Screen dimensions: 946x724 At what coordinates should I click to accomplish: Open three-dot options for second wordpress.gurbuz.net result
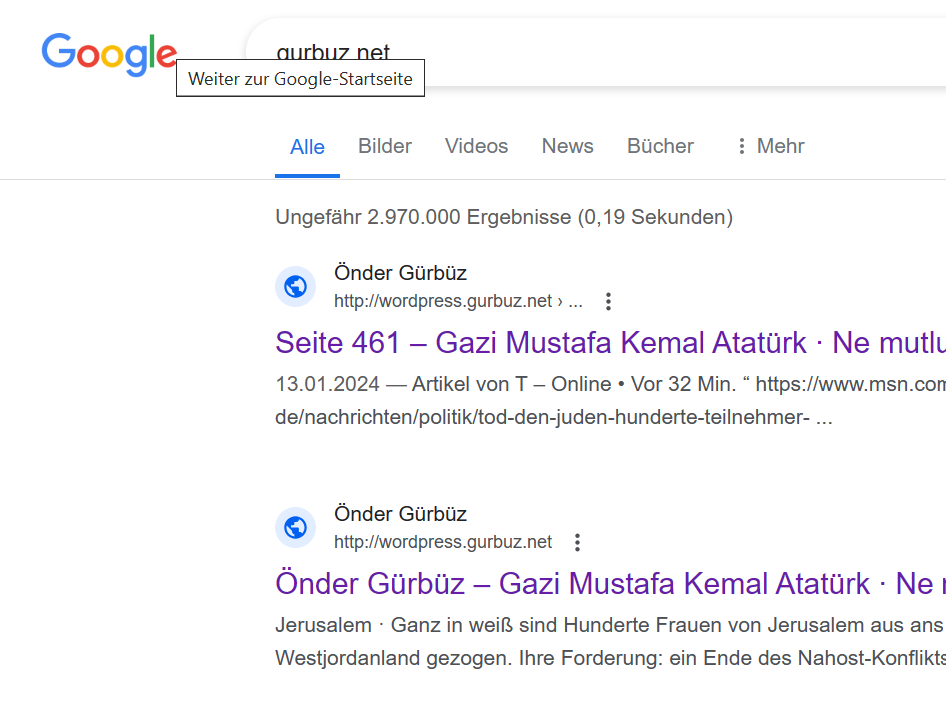pos(577,542)
